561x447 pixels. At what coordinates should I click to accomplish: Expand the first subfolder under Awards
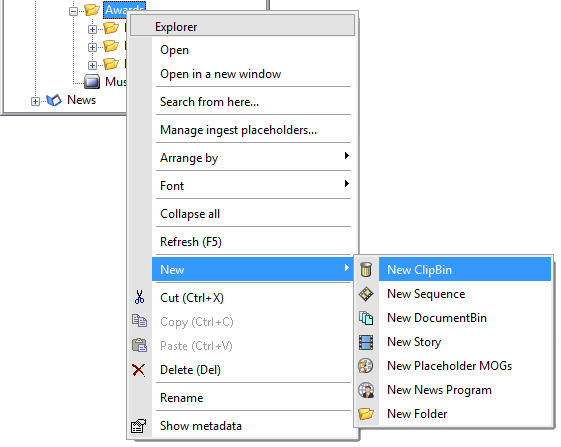92,29
